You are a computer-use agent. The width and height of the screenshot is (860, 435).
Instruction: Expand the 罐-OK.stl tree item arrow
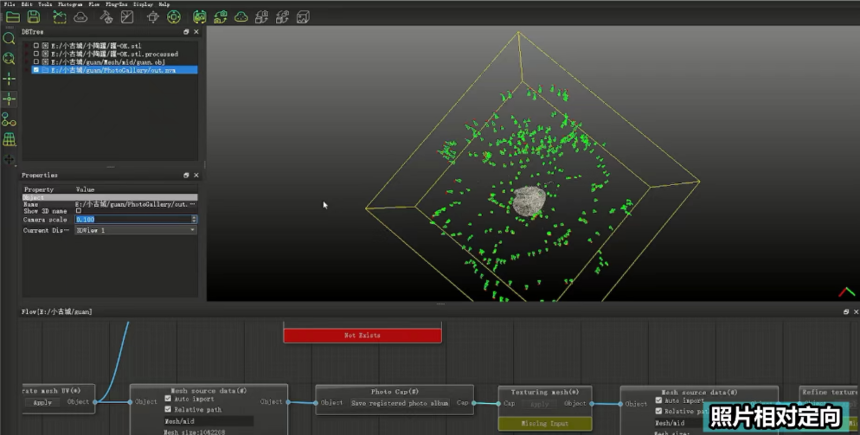(27, 46)
